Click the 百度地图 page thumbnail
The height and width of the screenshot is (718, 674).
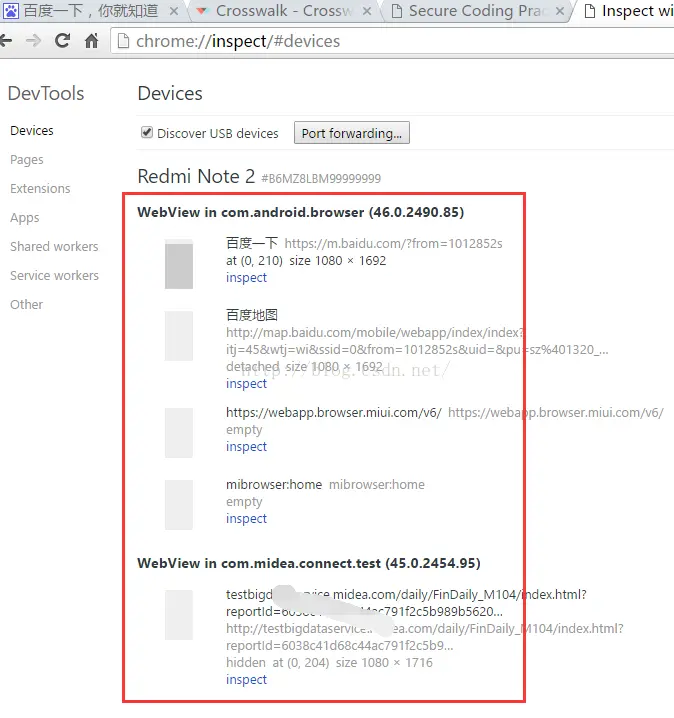click(x=179, y=336)
